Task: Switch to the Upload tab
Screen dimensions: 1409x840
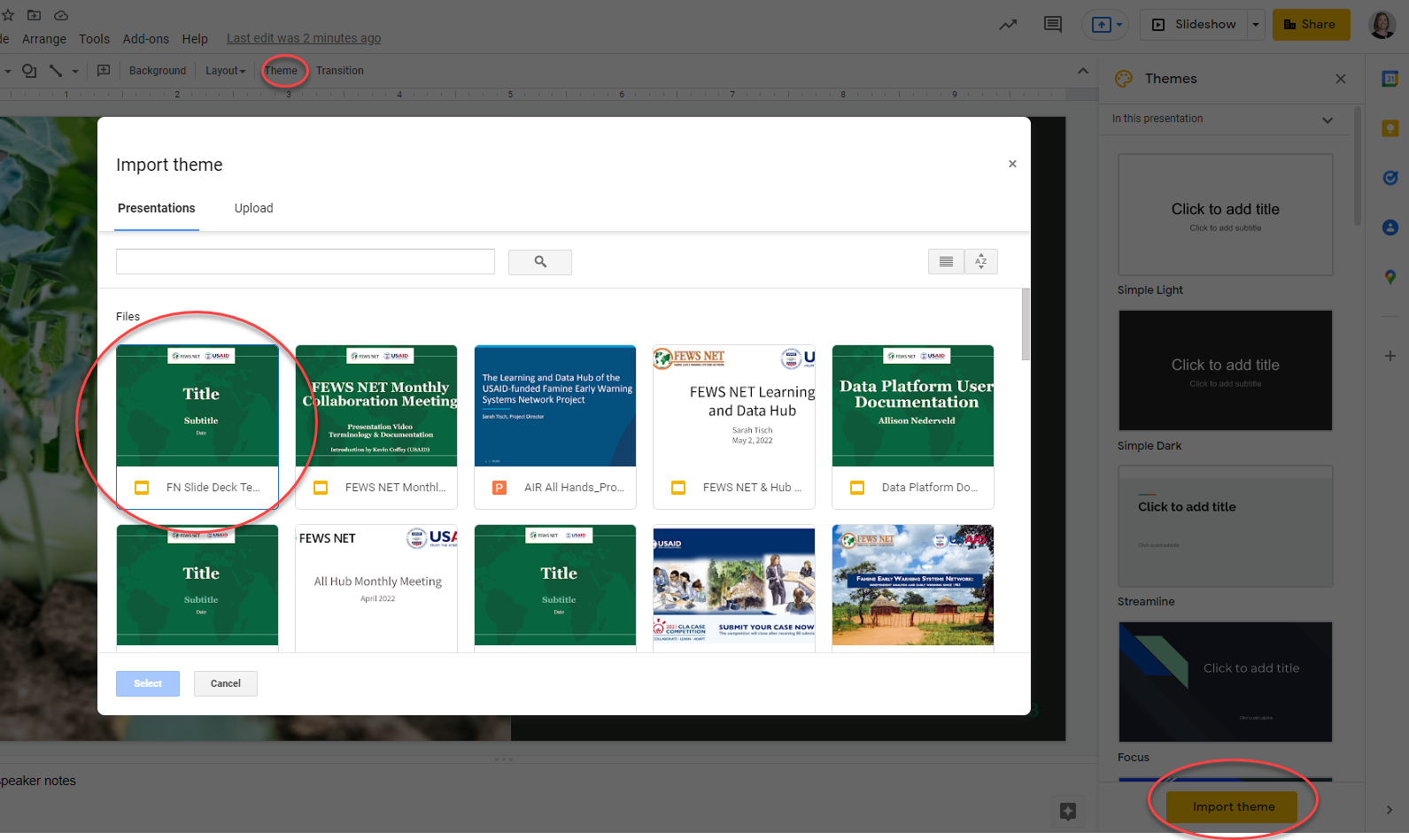Action: click(x=253, y=208)
